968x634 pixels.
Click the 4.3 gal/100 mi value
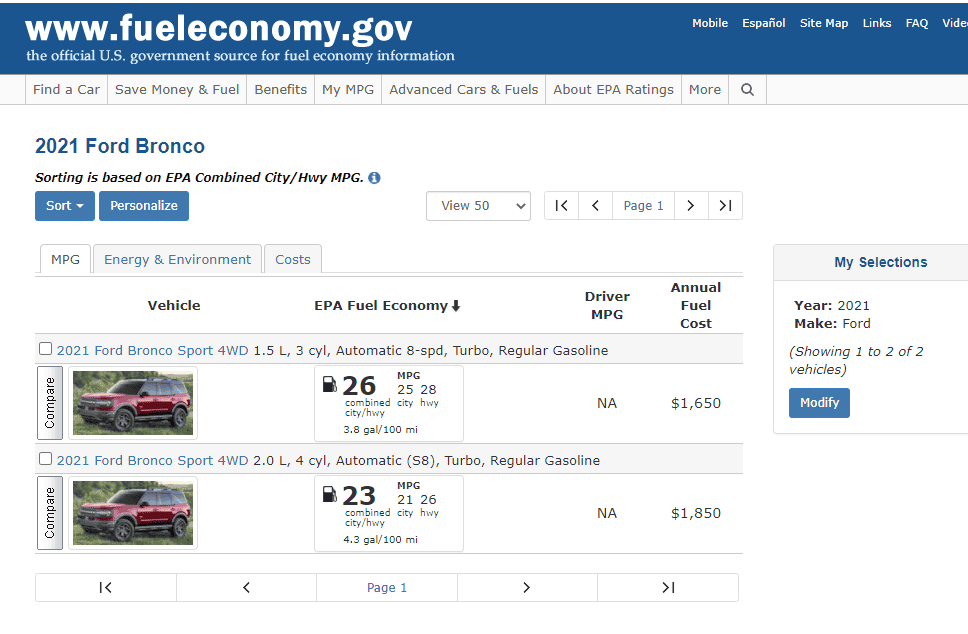[380, 539]
